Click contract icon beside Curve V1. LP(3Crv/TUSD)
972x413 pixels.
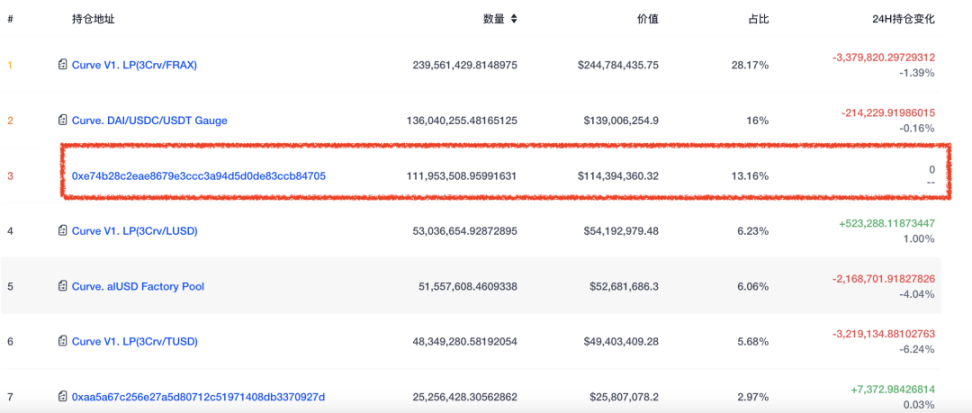tap(63, 342)
